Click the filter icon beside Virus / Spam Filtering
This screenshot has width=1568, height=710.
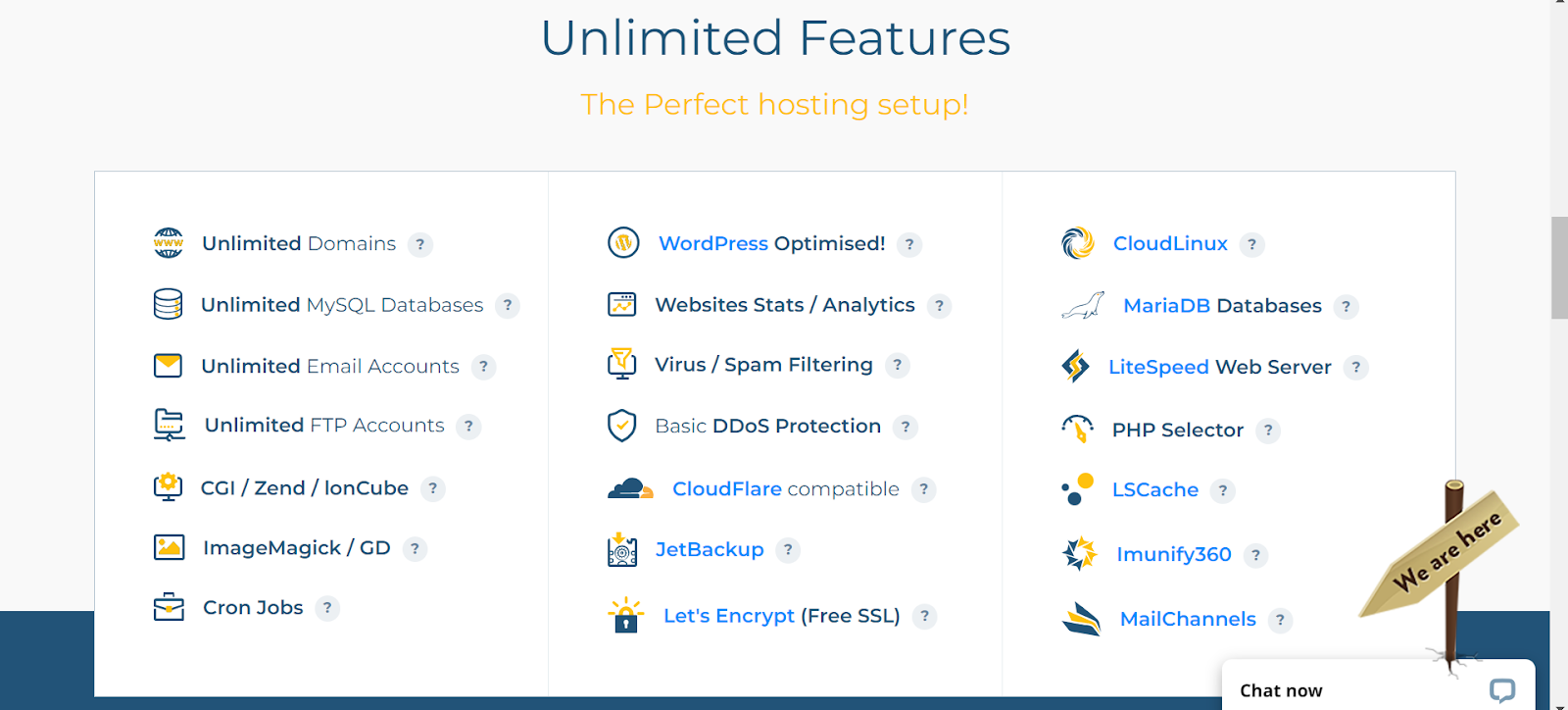click(x=622, y=364)
